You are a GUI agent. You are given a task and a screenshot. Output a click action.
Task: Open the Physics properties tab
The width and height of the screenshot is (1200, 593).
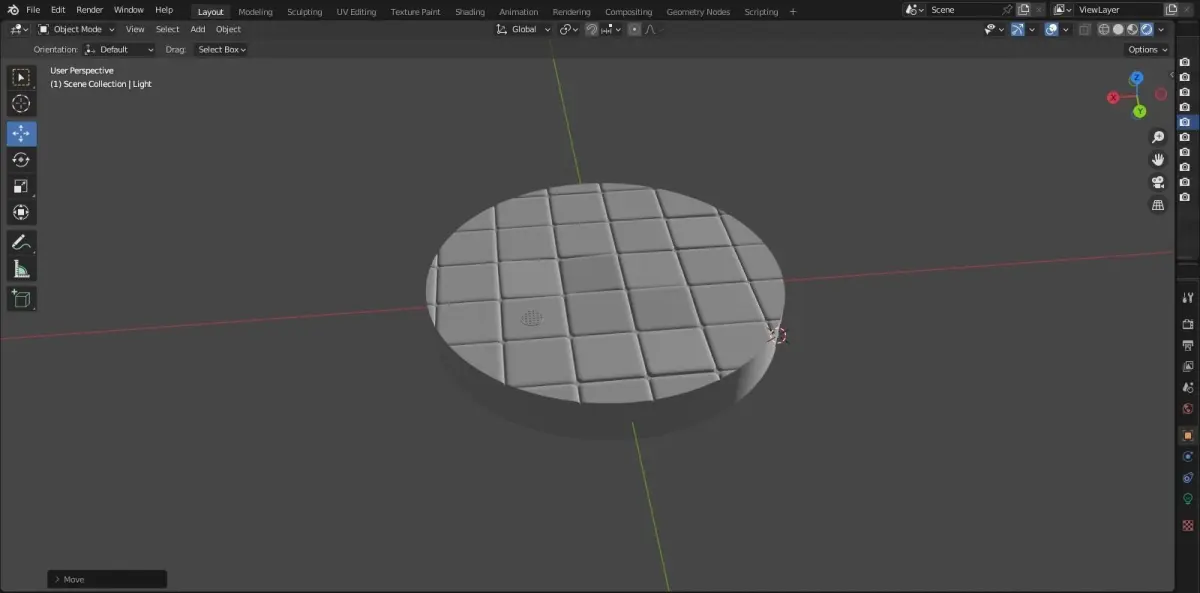click(1188, 456)
